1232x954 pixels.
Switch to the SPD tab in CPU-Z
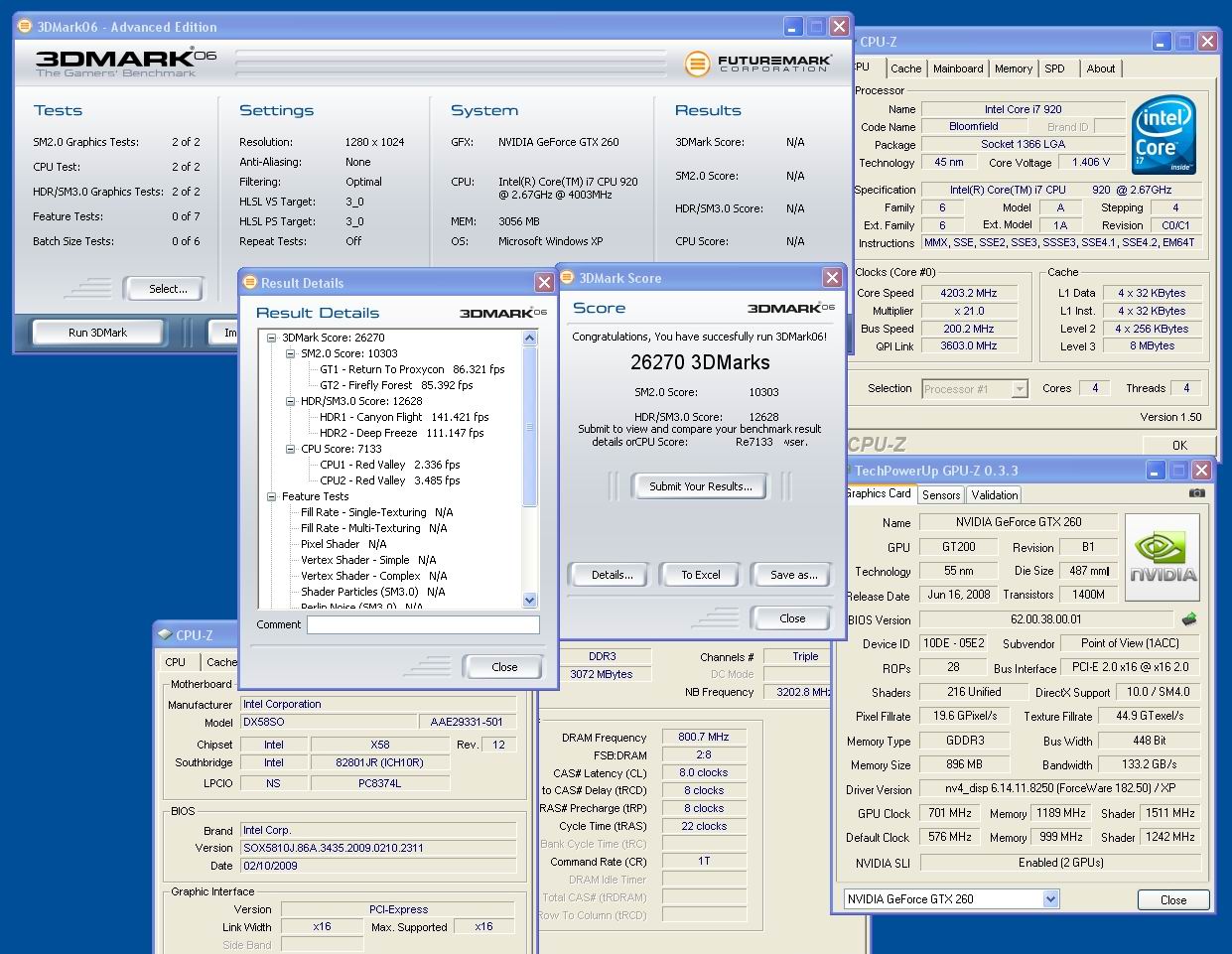coord(1054,68)
